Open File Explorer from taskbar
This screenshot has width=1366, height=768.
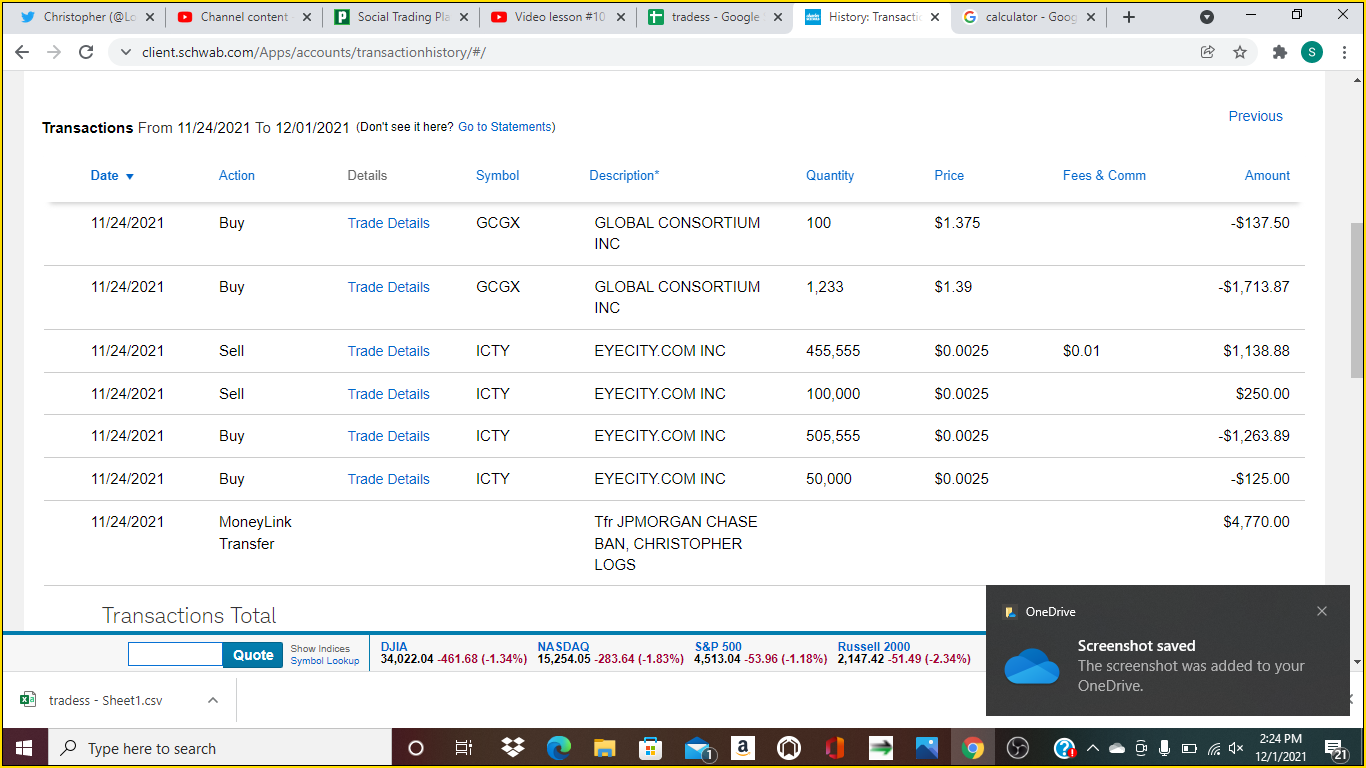(x=604, y=748)
